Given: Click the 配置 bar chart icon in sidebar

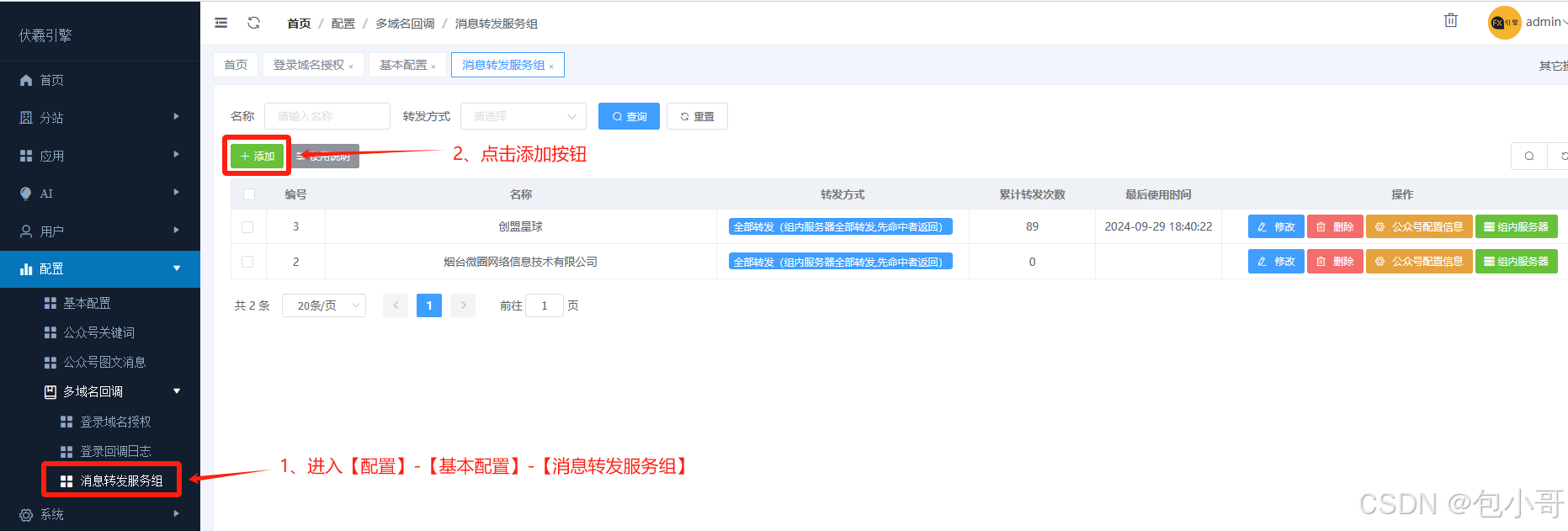Looking at the screenshot, I should tap(26, 269).
